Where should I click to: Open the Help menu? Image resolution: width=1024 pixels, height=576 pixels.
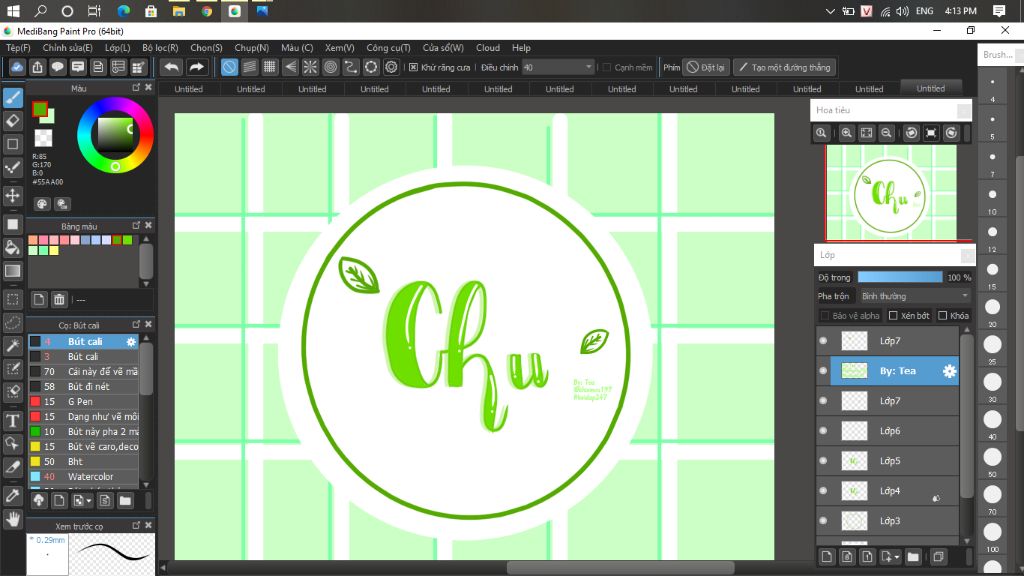pyautogui.click(x=521, y=48)
